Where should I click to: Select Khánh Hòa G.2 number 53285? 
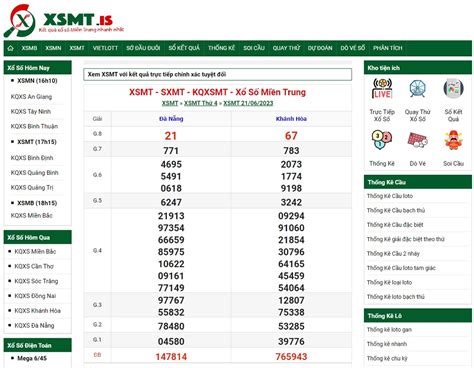tap(291, 326)
